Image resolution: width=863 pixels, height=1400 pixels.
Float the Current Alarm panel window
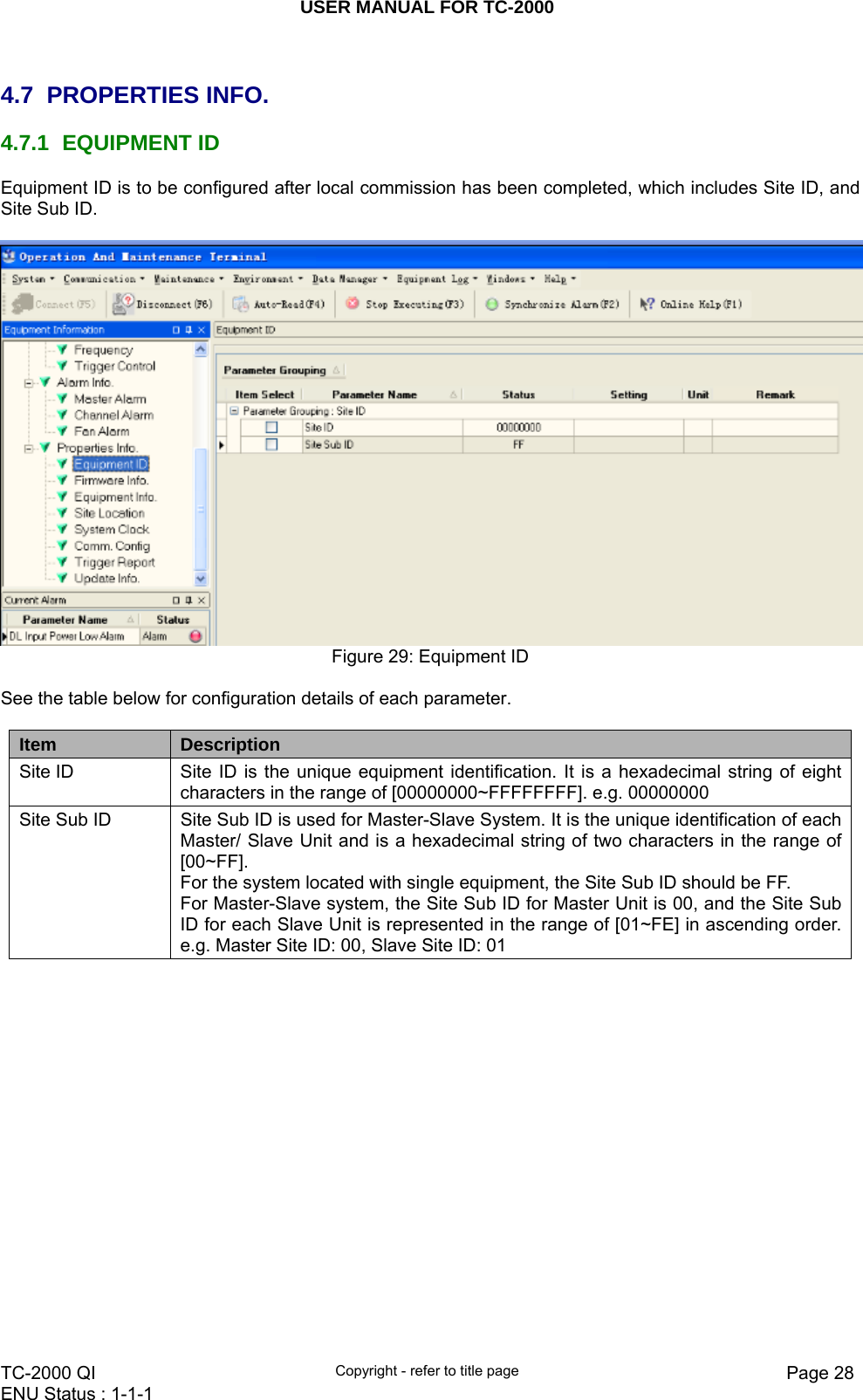pos(176,600)
